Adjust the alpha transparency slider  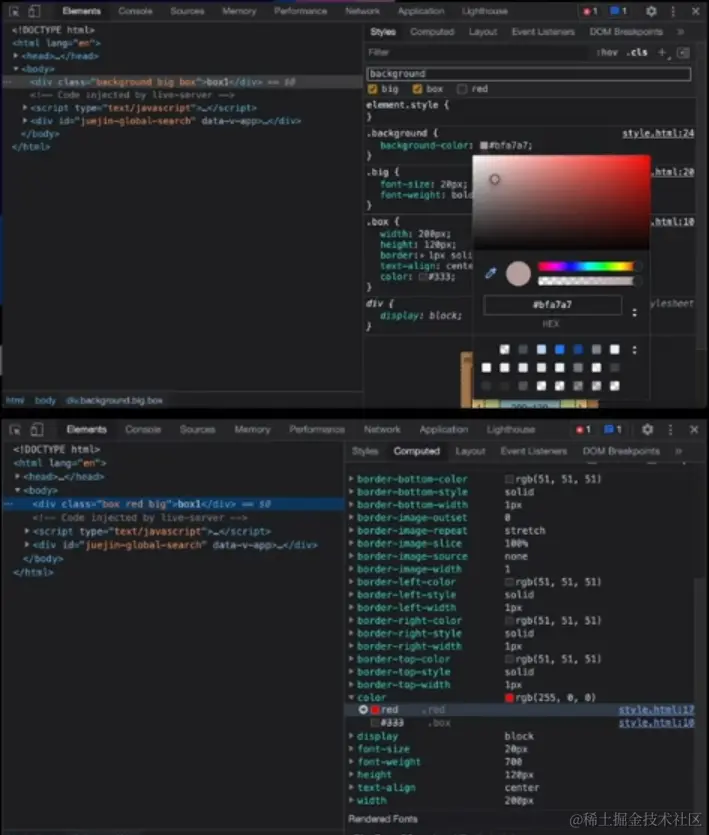[586, 281]
